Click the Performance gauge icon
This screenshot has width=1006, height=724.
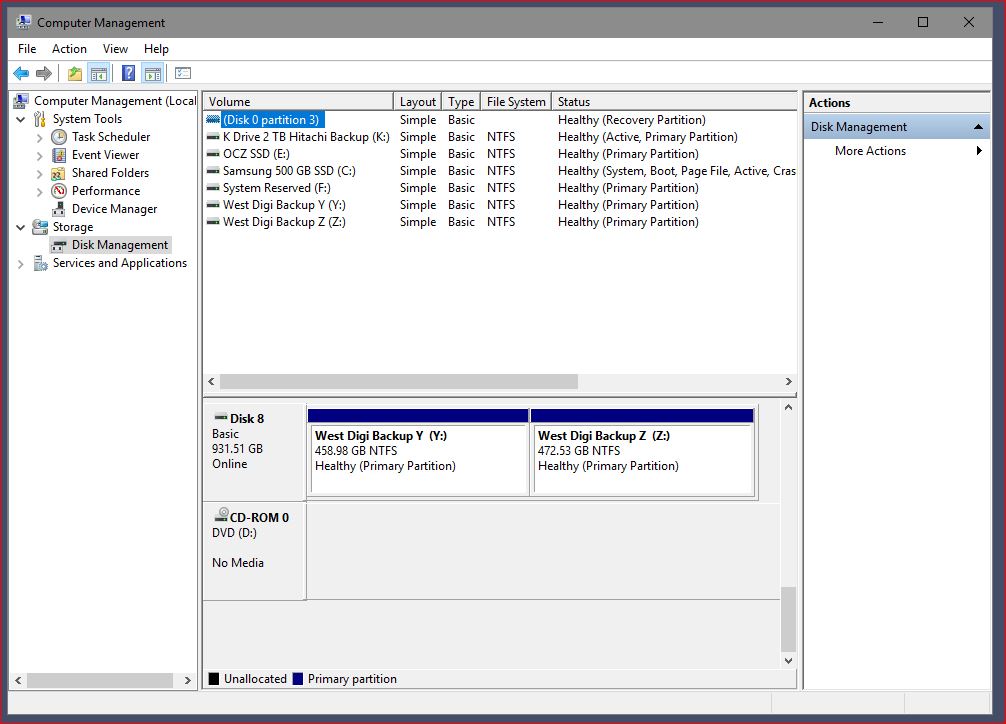tap(59, 191)
